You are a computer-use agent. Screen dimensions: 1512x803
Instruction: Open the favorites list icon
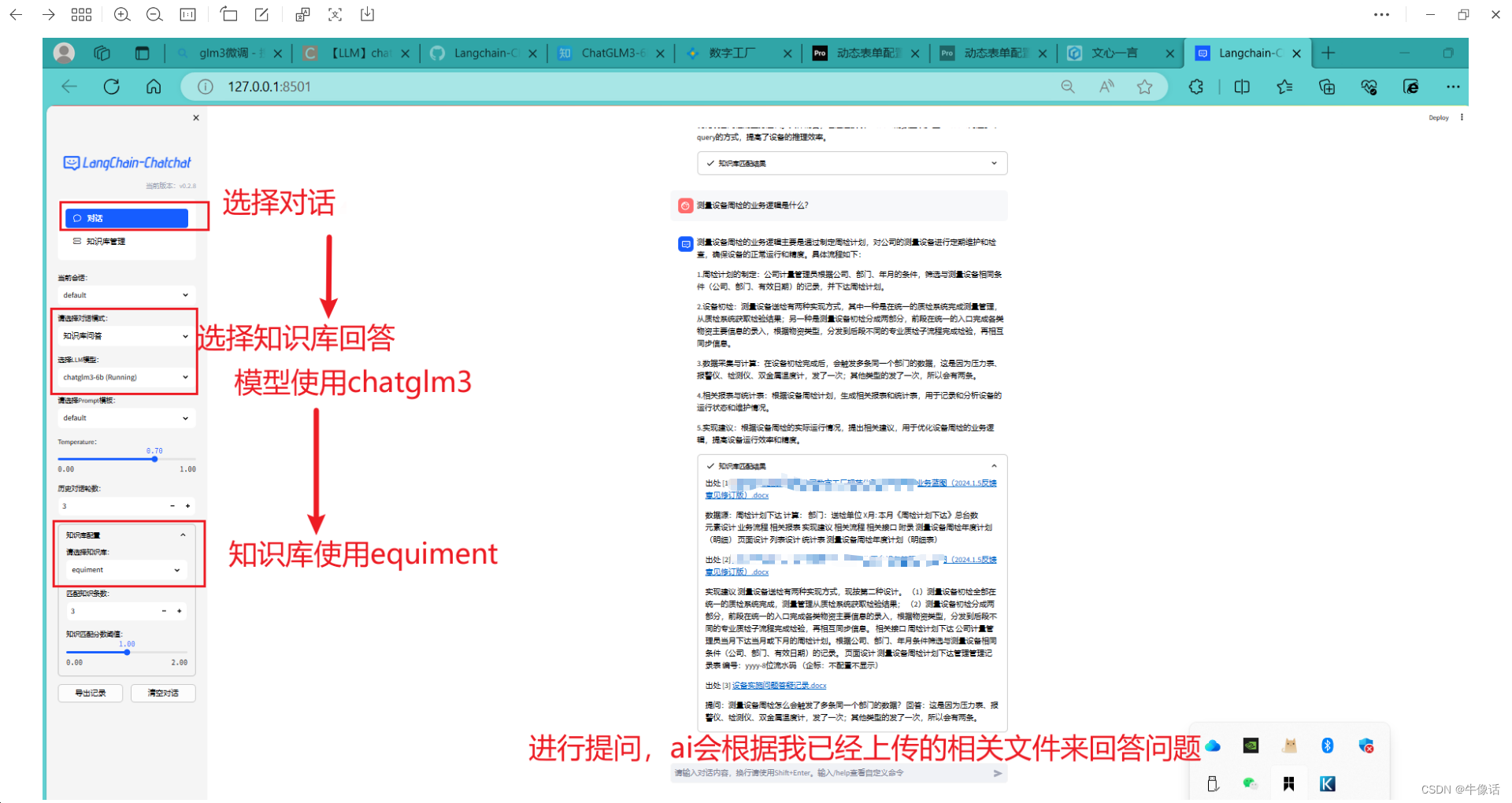click(1284, 87)
